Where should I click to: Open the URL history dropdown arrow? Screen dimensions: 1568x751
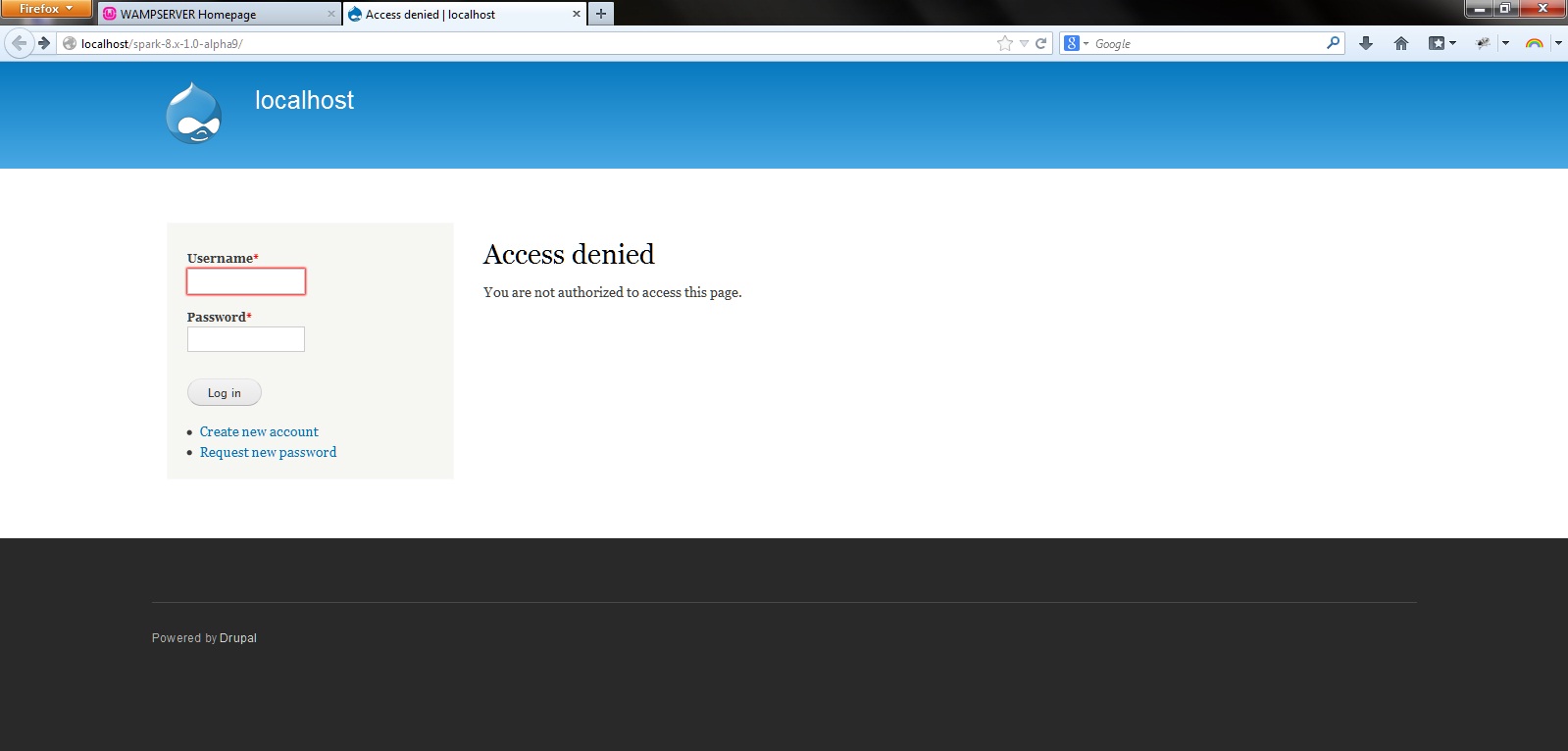coord(1024,43)
